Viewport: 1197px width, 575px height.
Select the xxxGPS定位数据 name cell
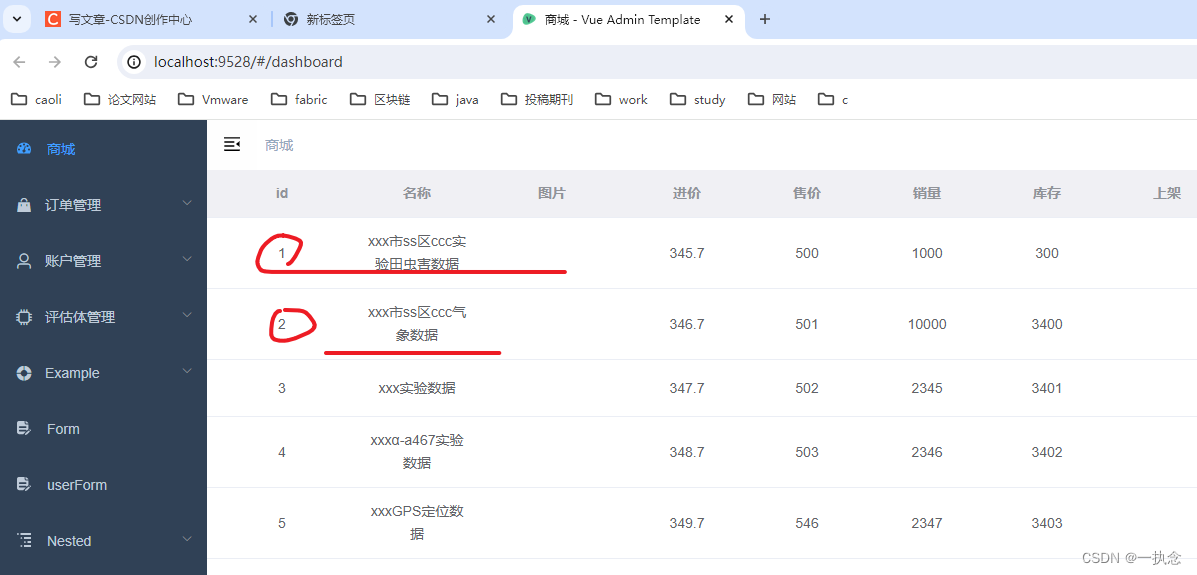coord(417,523)
